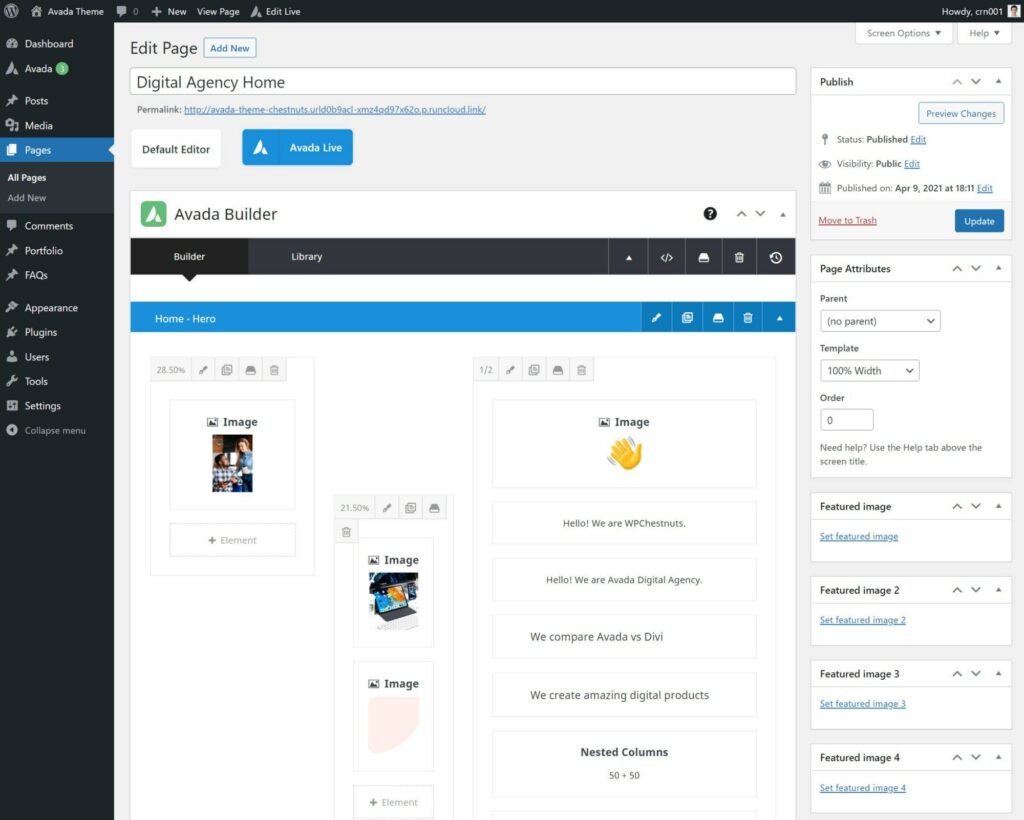Switch to the Library tab
Image resolution: width=1024 pixels, height=820 pixels.
coord(306,257)
